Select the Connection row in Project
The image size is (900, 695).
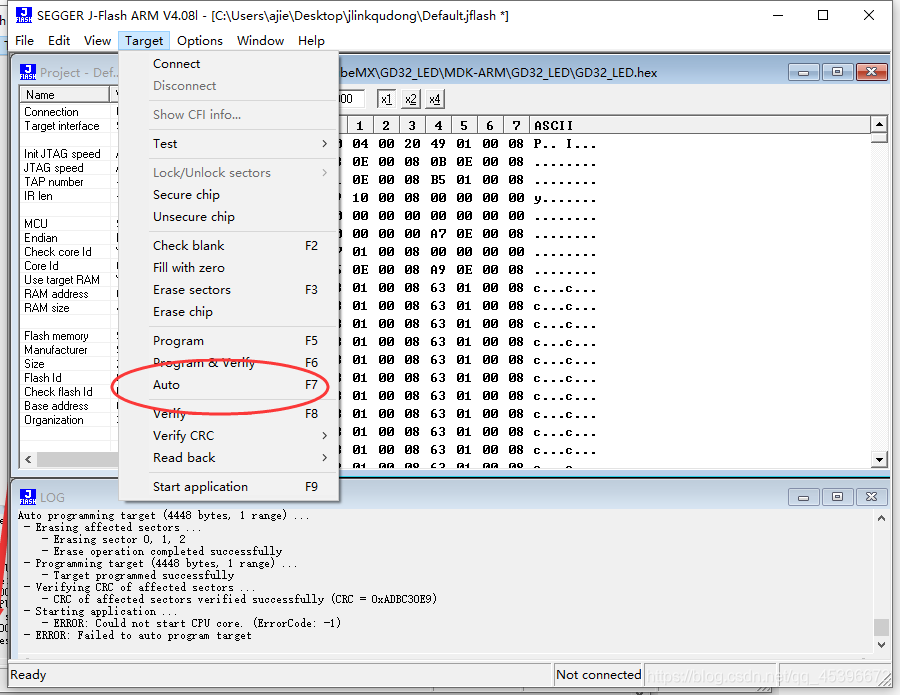[69, 112]
